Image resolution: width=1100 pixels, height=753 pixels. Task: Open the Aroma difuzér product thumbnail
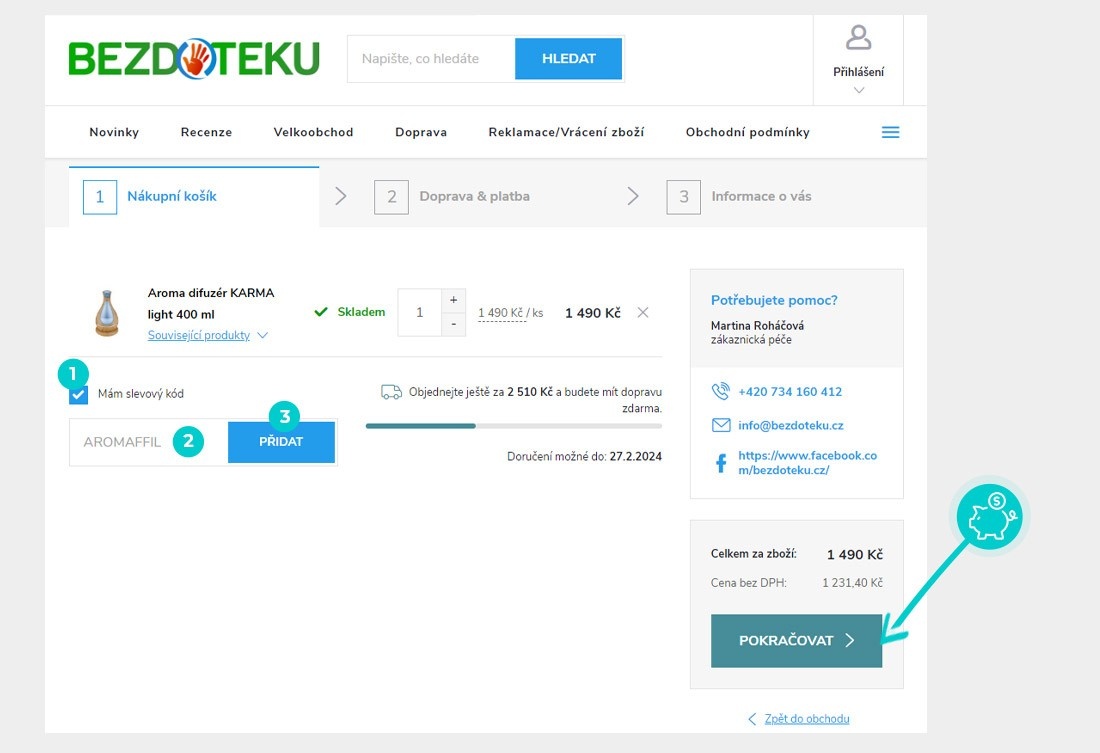point(107,313)
